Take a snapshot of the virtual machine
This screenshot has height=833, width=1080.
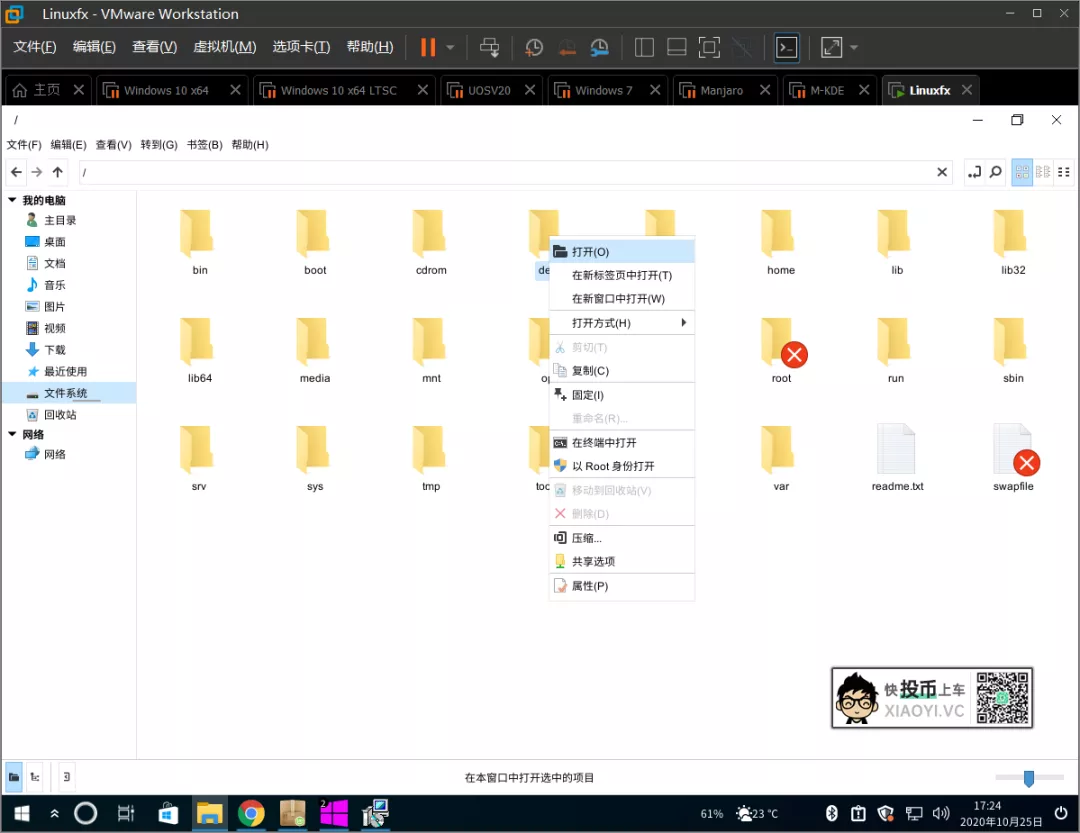click(x=533, y=47)
